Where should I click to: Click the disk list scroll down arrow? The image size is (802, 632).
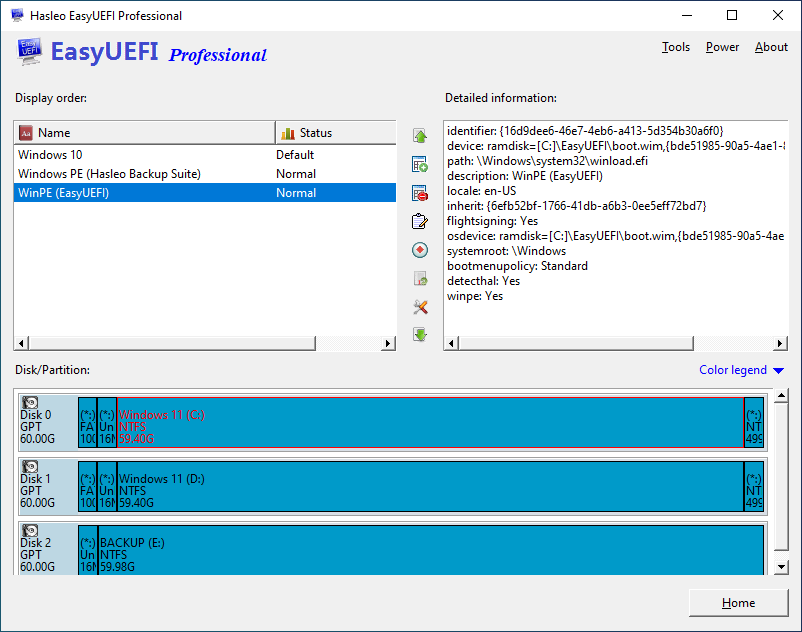click(781, 567)
